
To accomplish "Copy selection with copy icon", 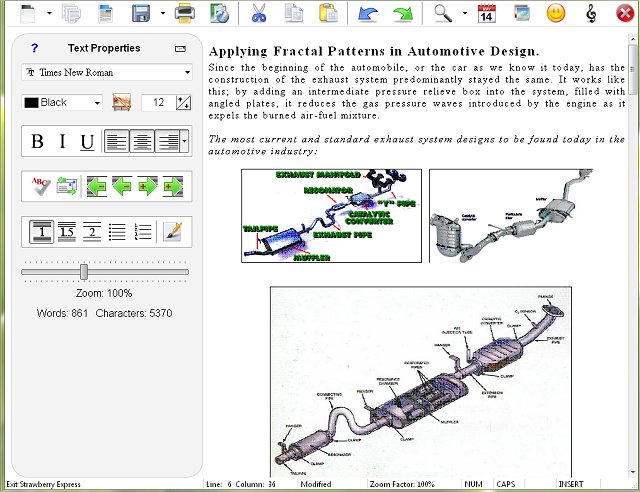I will [x=293, y=13].
